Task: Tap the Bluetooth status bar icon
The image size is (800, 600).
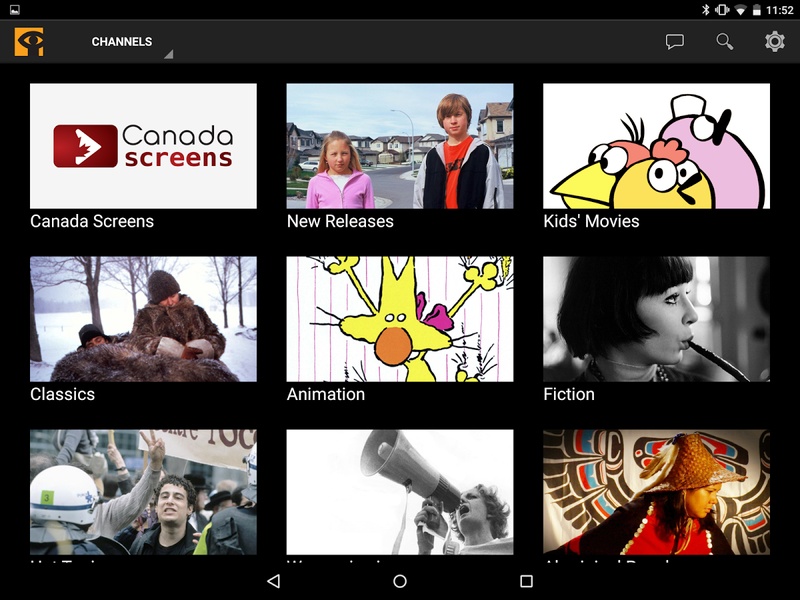Action: (x=706, y=10)
